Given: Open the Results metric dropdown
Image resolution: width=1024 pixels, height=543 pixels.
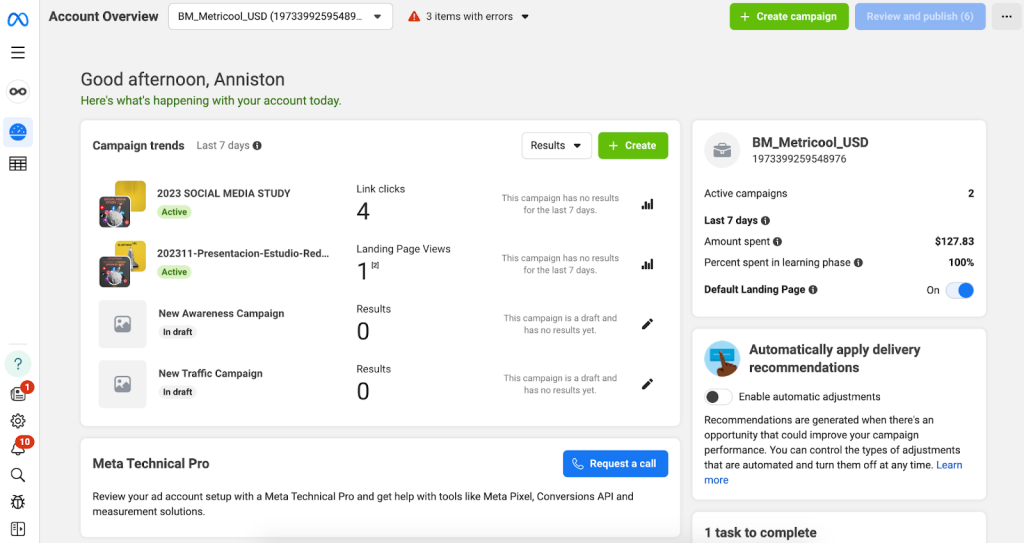Looking at the screenshot, I should [x=556, y=146].
